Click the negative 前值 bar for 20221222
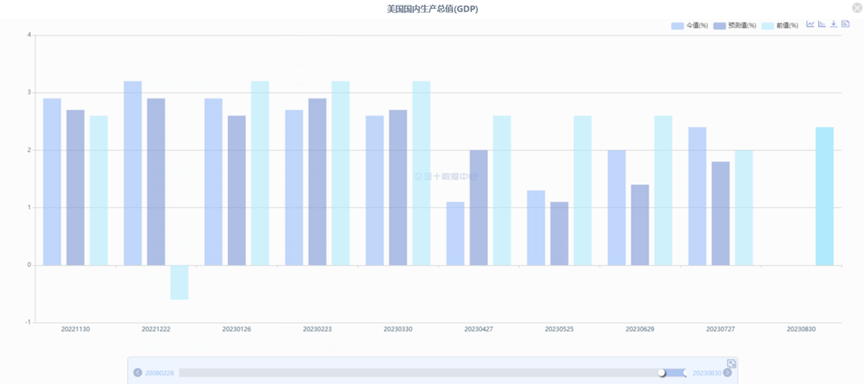This screenshot has width=864, height=384. [179, 283]
